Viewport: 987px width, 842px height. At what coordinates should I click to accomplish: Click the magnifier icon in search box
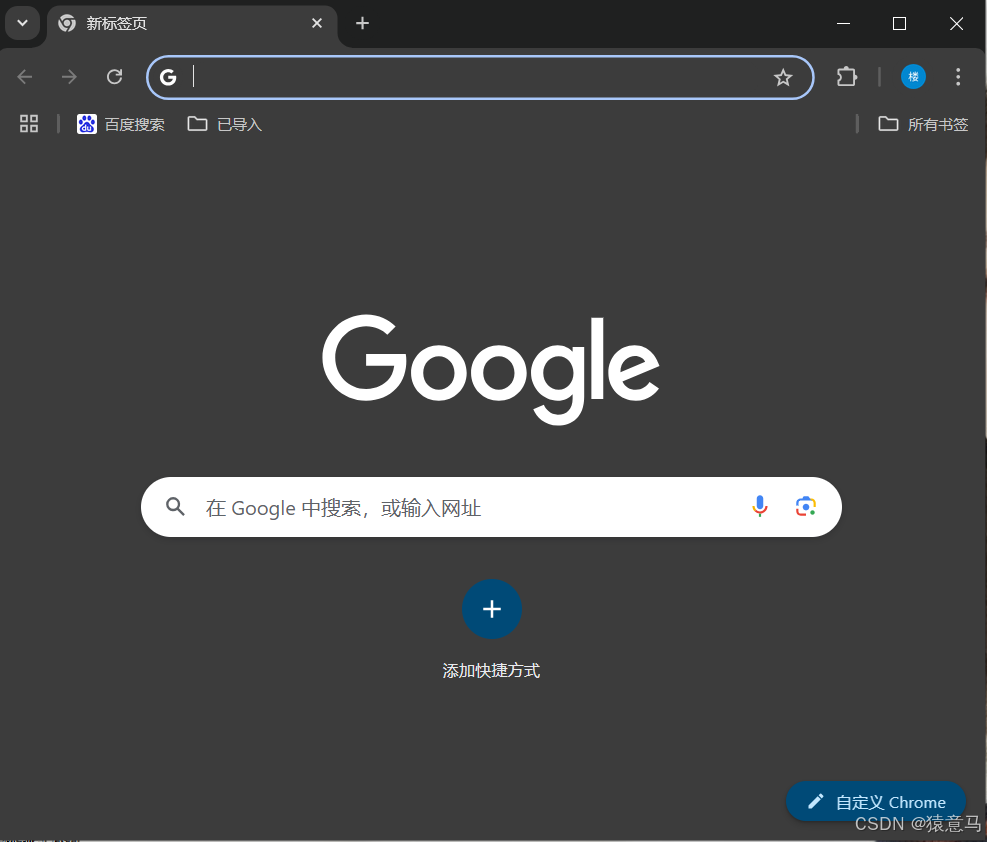click(x=176, y=507)
